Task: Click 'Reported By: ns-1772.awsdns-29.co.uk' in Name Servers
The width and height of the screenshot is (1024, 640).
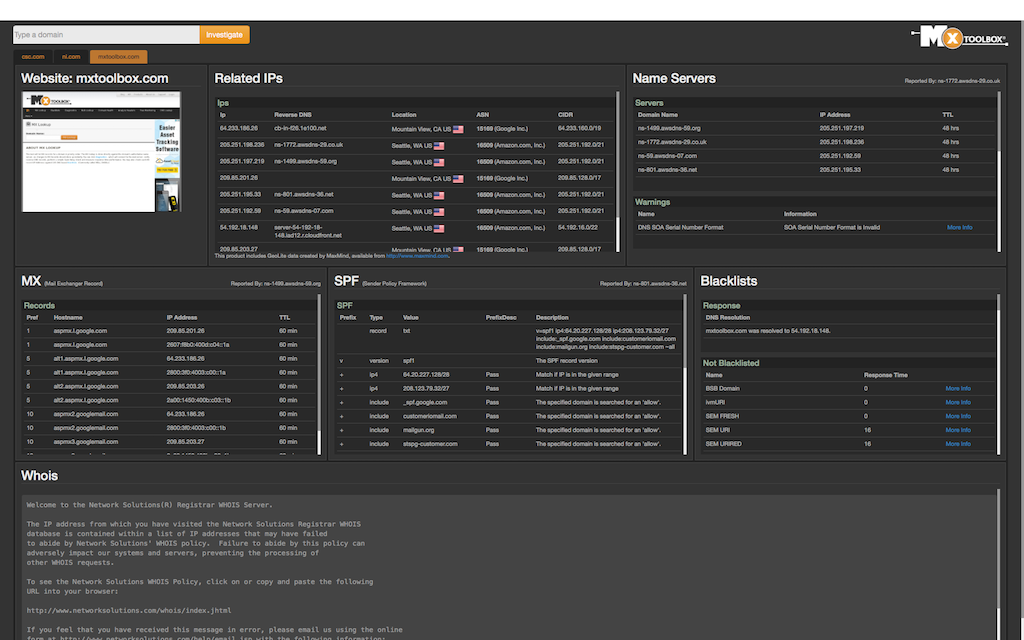Action: pyautogui.click(x=952, y=81)
